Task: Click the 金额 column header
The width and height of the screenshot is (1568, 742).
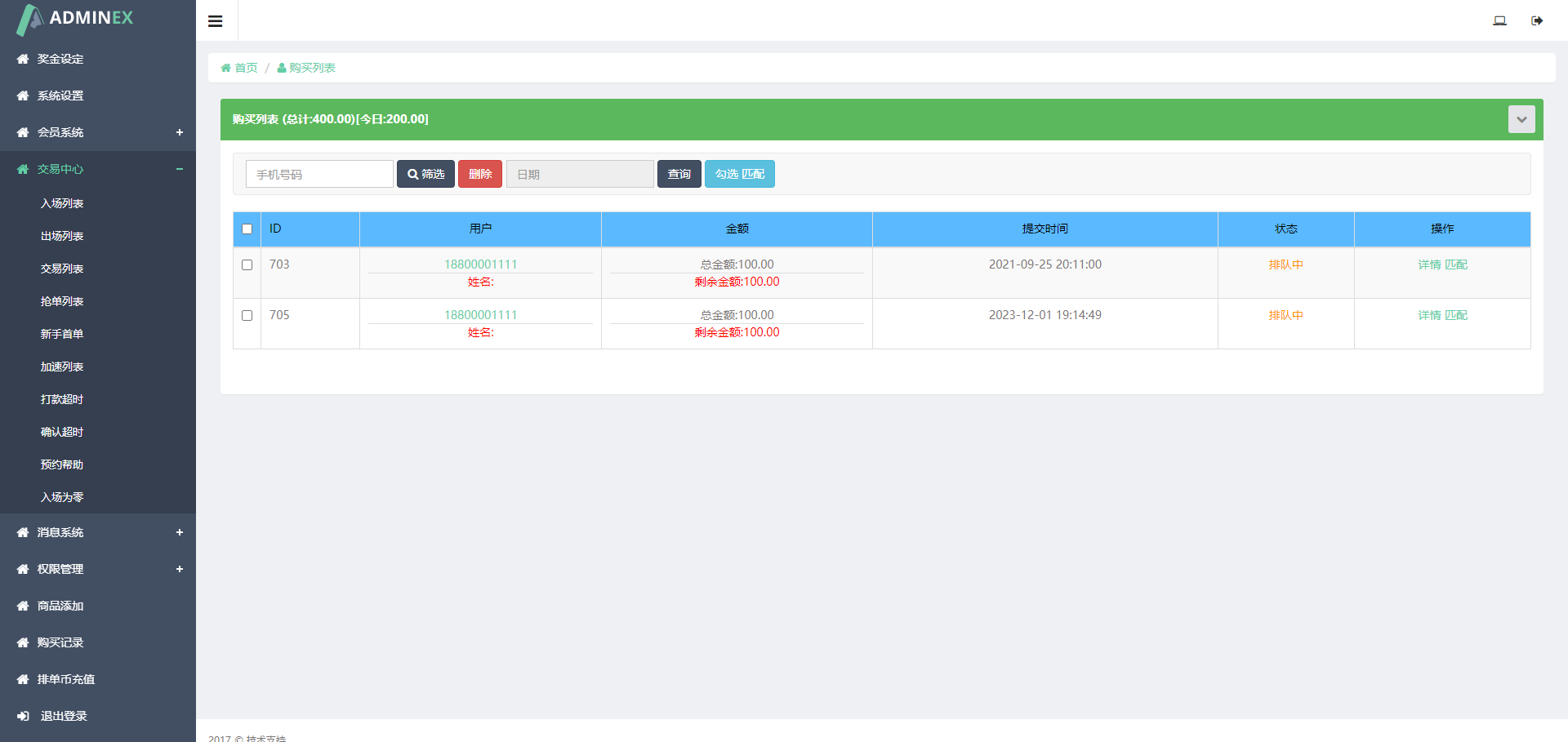Action: [x=737, y=229]
